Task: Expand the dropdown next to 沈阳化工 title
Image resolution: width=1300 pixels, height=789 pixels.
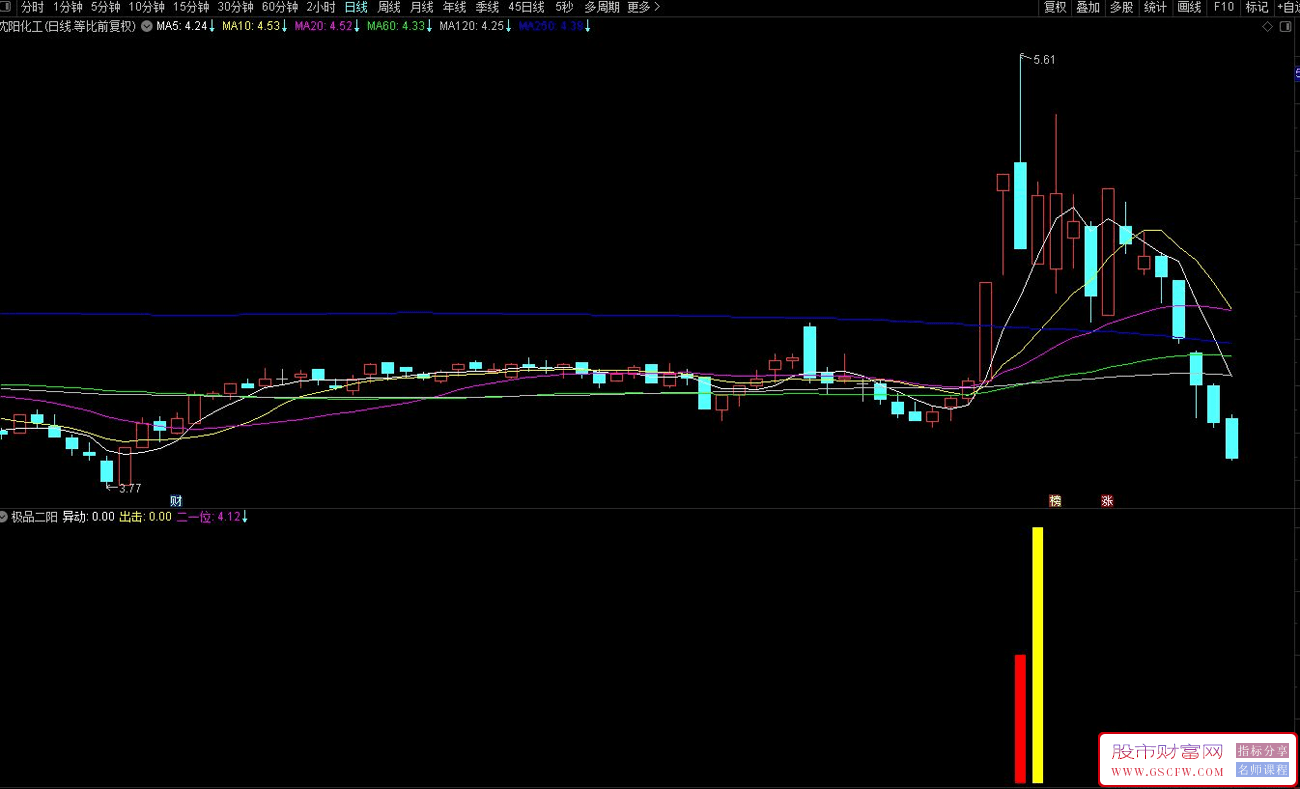Action: pos(147,27)
